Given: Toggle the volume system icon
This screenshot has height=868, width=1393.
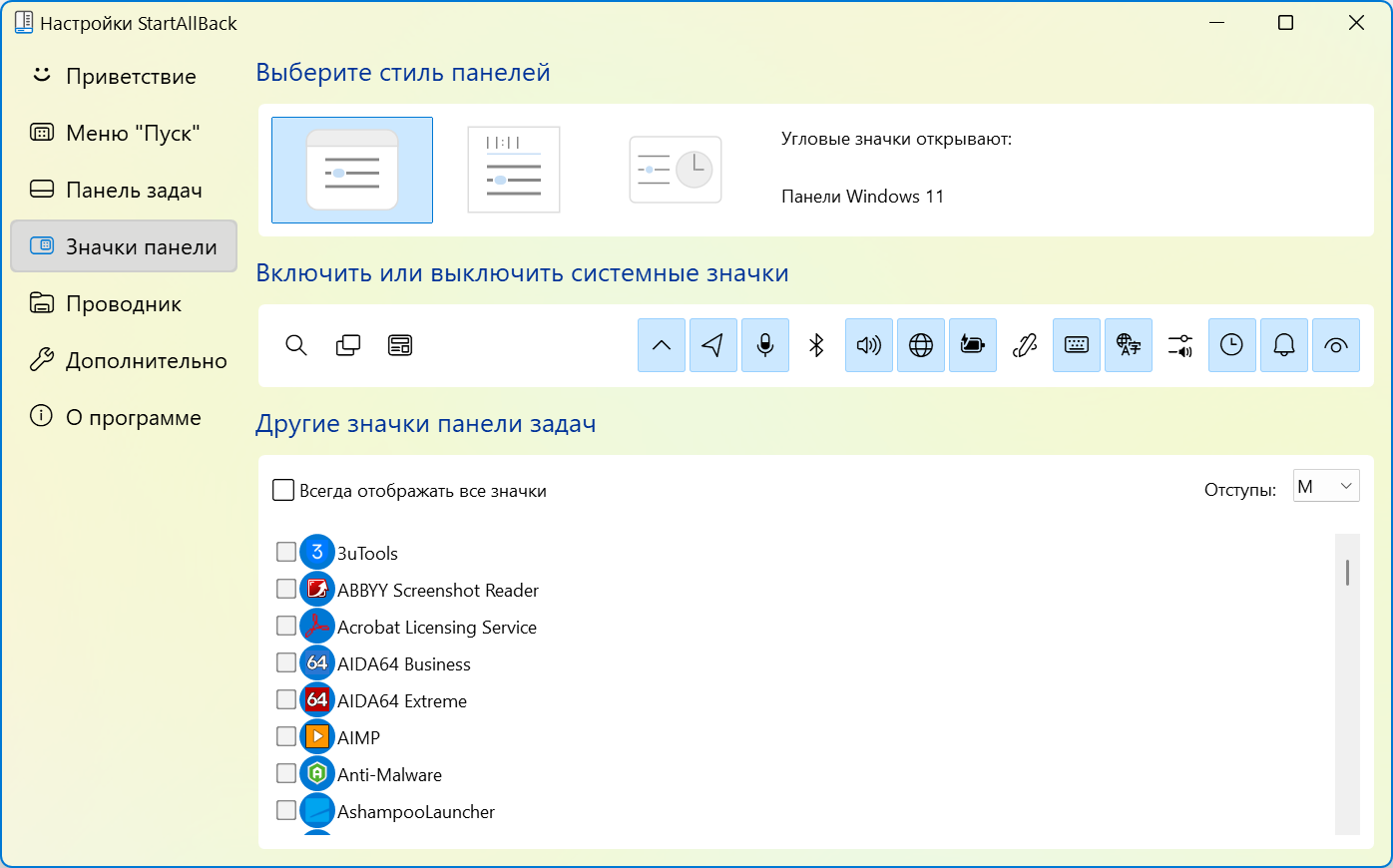Looking at the screenshot, I should pyautogui.click(x=869, y=345).
